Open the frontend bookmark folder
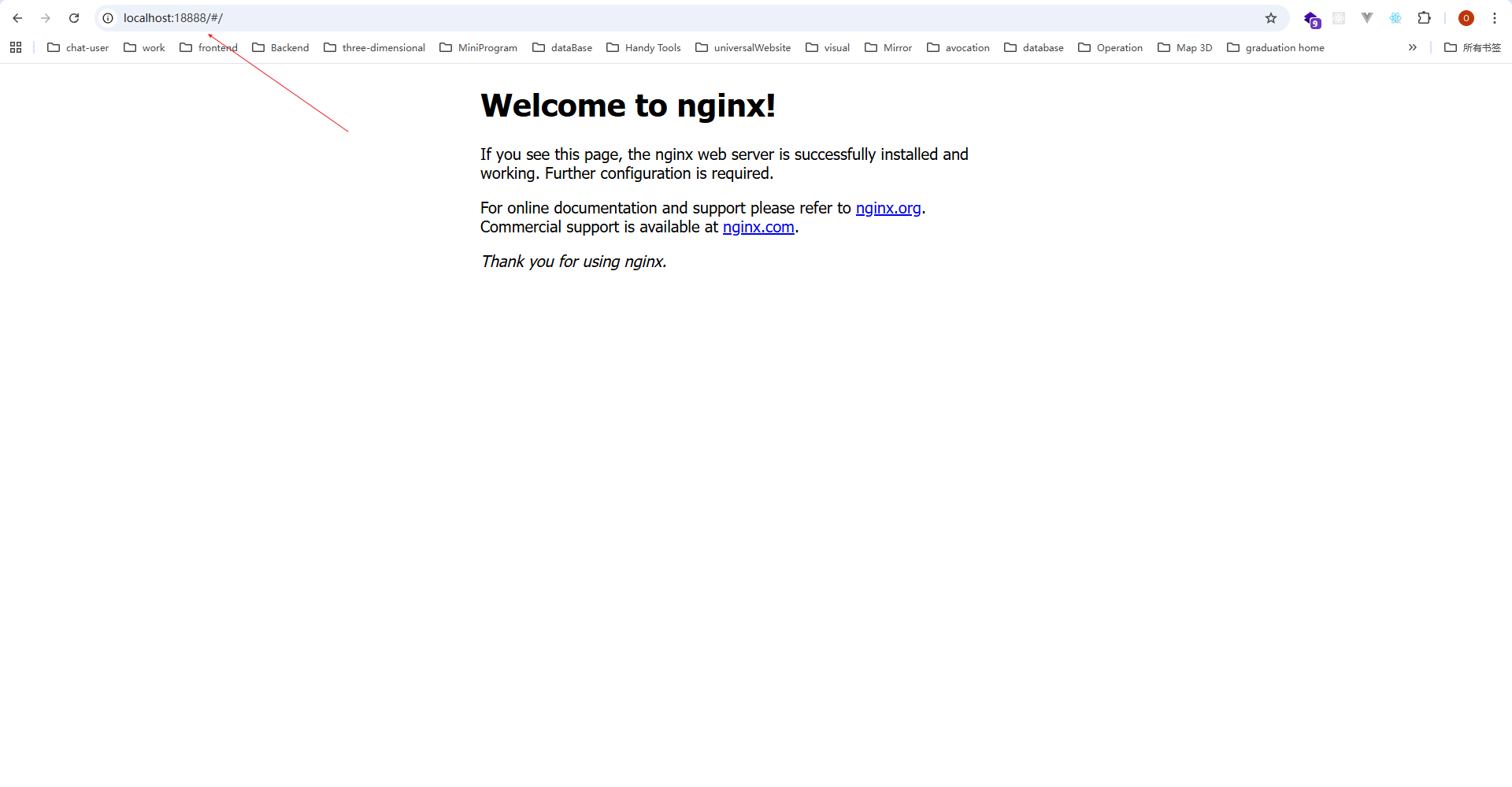The height and width of the screenshot is (787, 1512). (209, 47)
